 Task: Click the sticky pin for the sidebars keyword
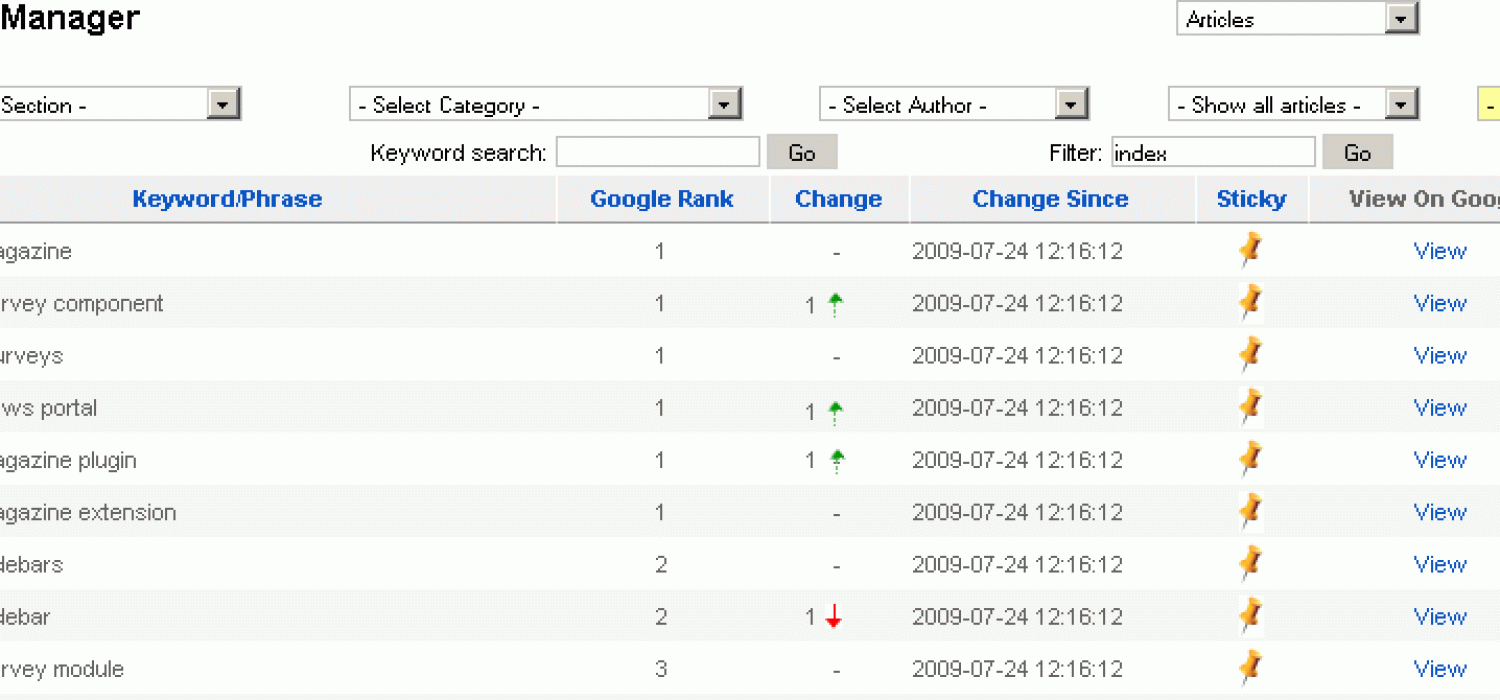point(1249,563)
